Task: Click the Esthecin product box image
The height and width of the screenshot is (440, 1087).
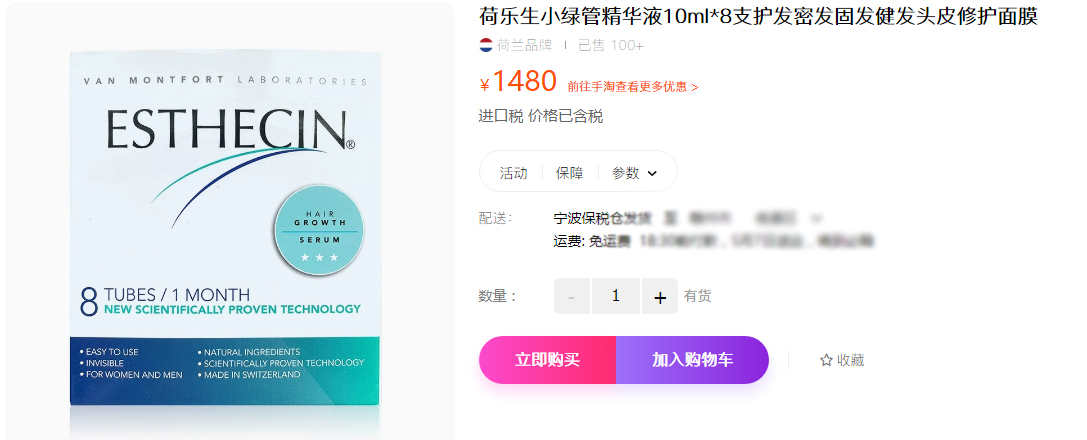Action: [224, 230]
